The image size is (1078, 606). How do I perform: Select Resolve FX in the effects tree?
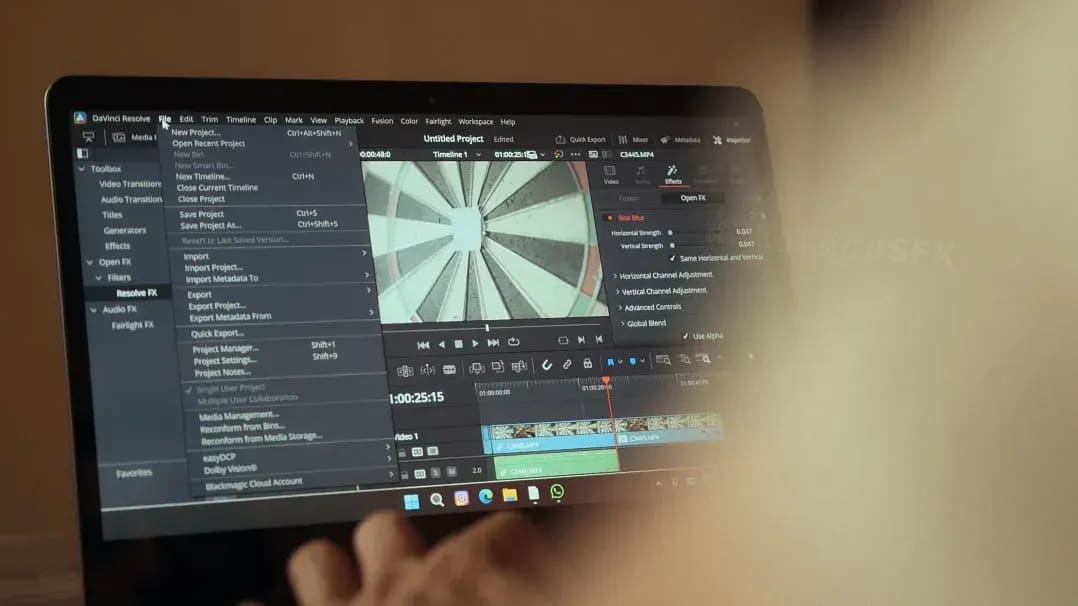(136, 293)
